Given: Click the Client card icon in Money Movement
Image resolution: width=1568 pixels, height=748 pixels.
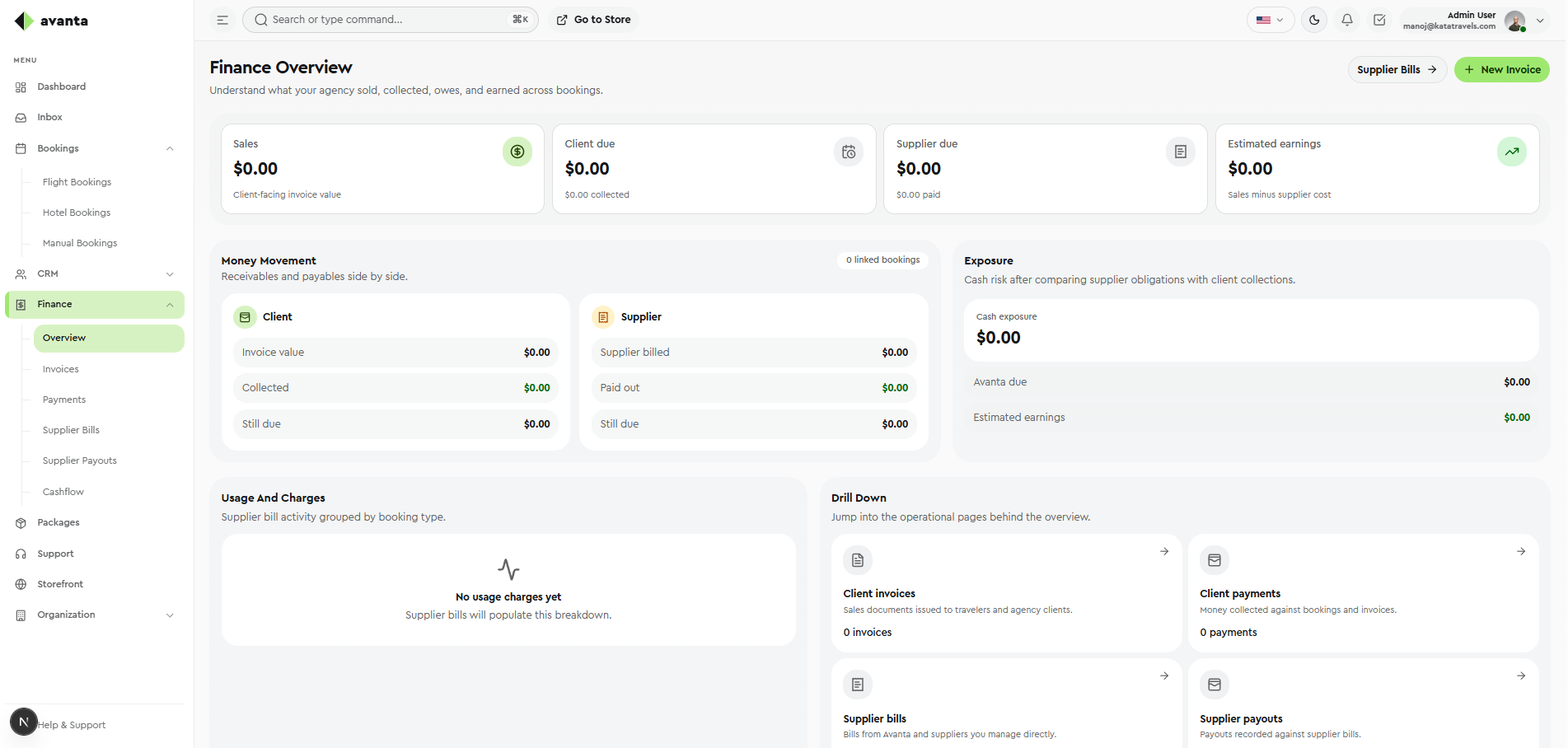Looking at the screenshot, I should (x=245, y=317).
